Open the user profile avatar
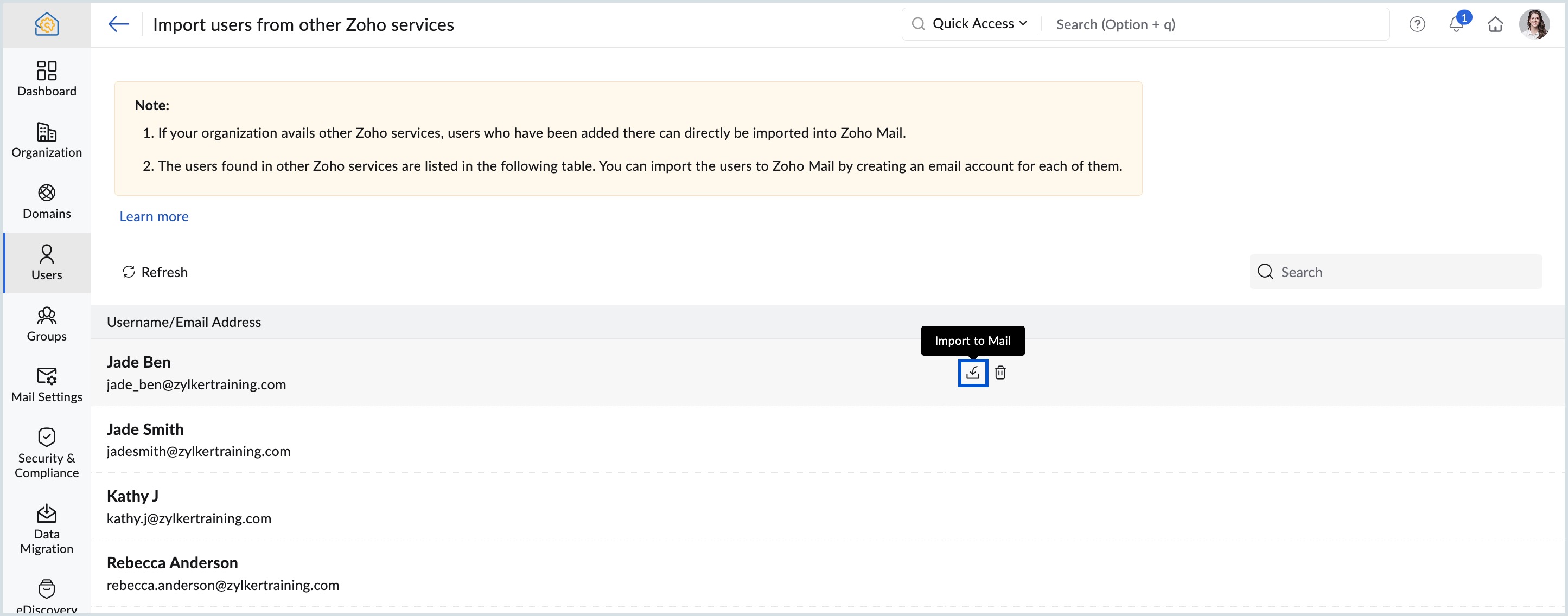Screen dimensions: 1568x616 pos(1533,24)
